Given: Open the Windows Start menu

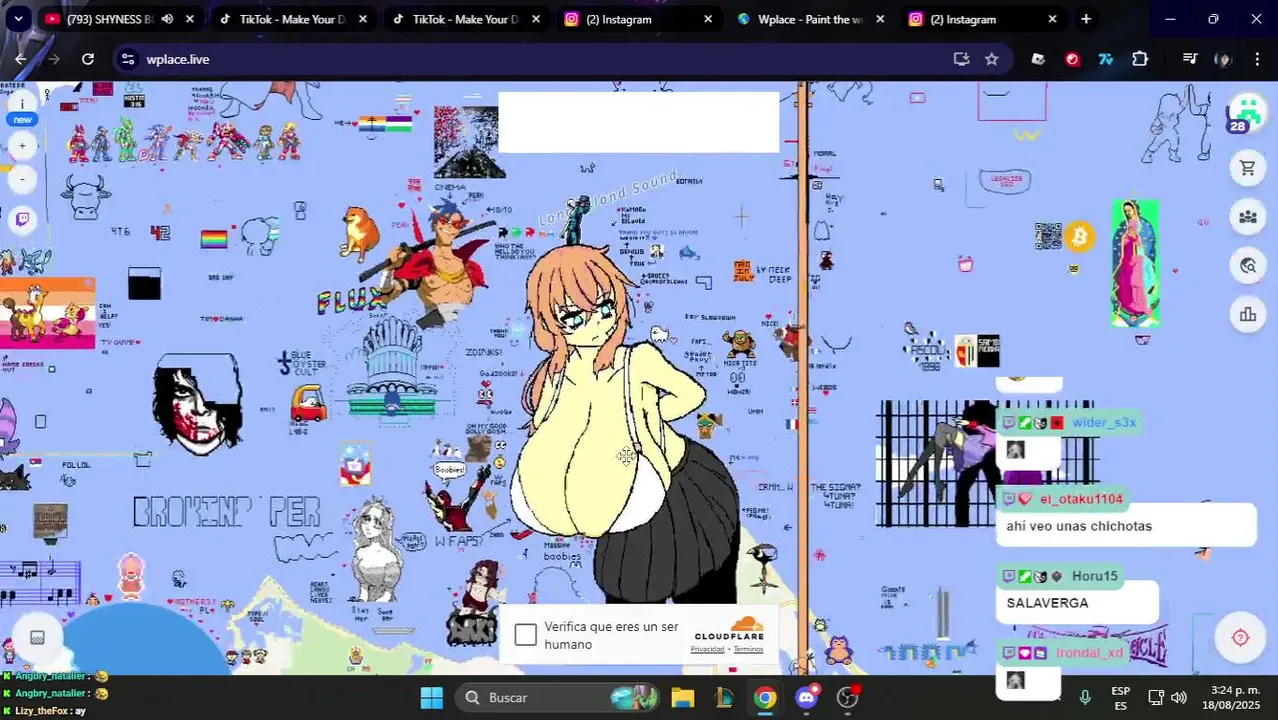Looking at the screenshot, I should click(431, 697).
